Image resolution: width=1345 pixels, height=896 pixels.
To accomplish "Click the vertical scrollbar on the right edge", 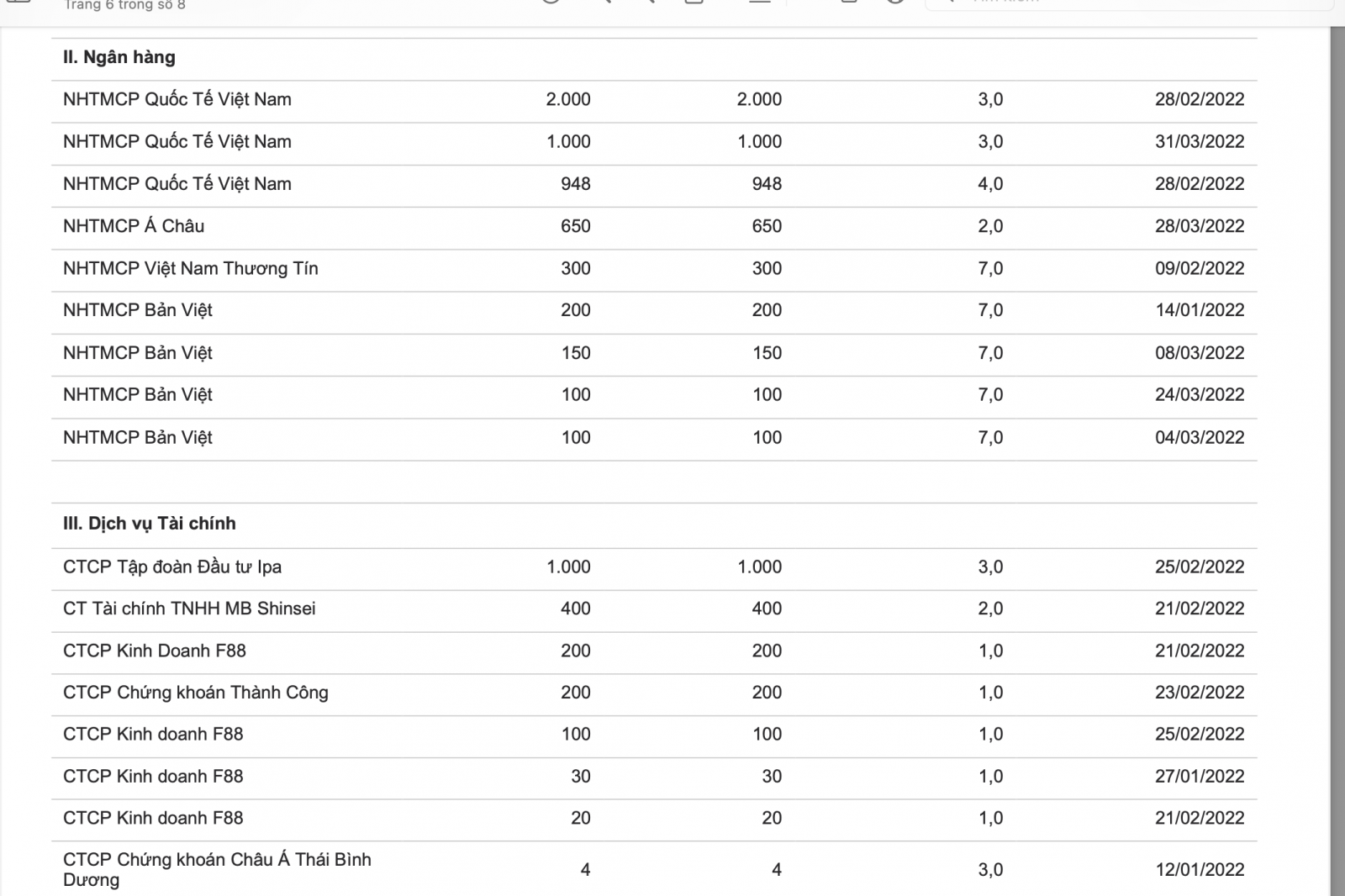I will [x=1337, y=420].
